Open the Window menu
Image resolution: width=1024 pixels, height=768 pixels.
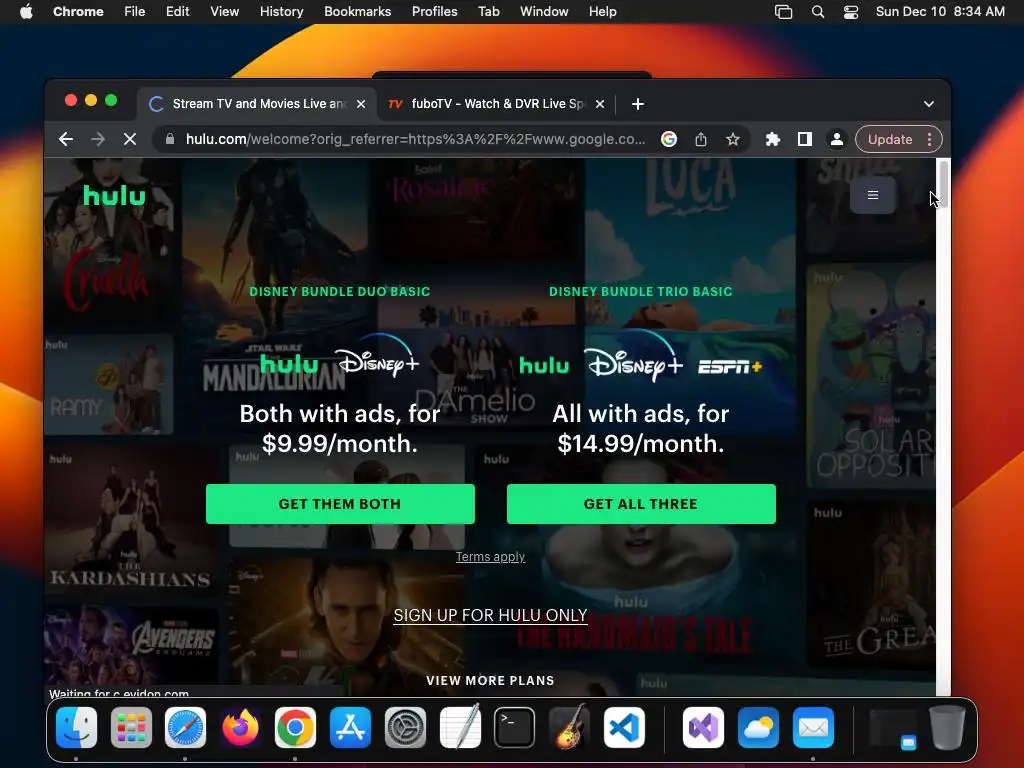coord(544,12)
